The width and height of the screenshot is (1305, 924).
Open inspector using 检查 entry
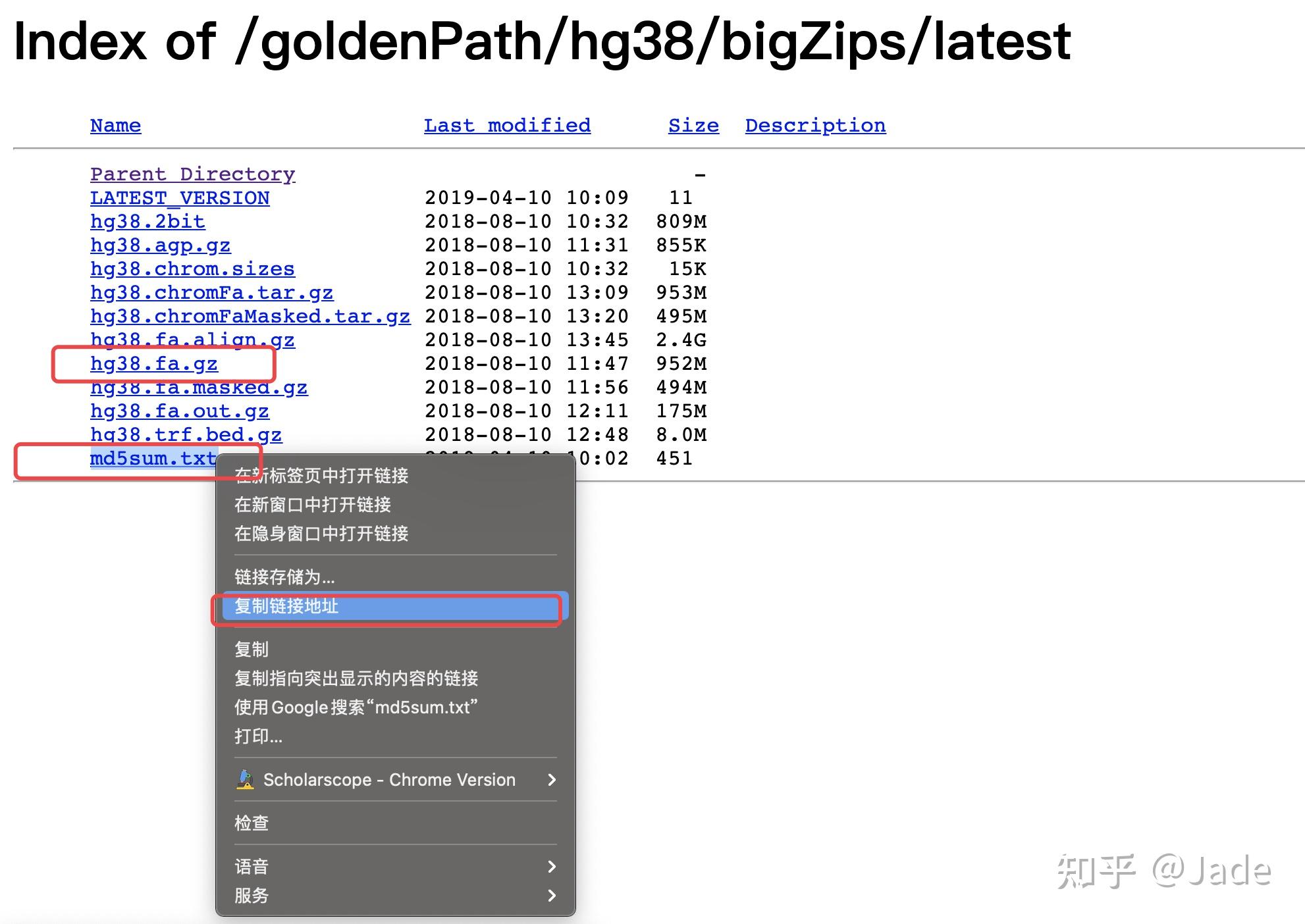(252, 823)
